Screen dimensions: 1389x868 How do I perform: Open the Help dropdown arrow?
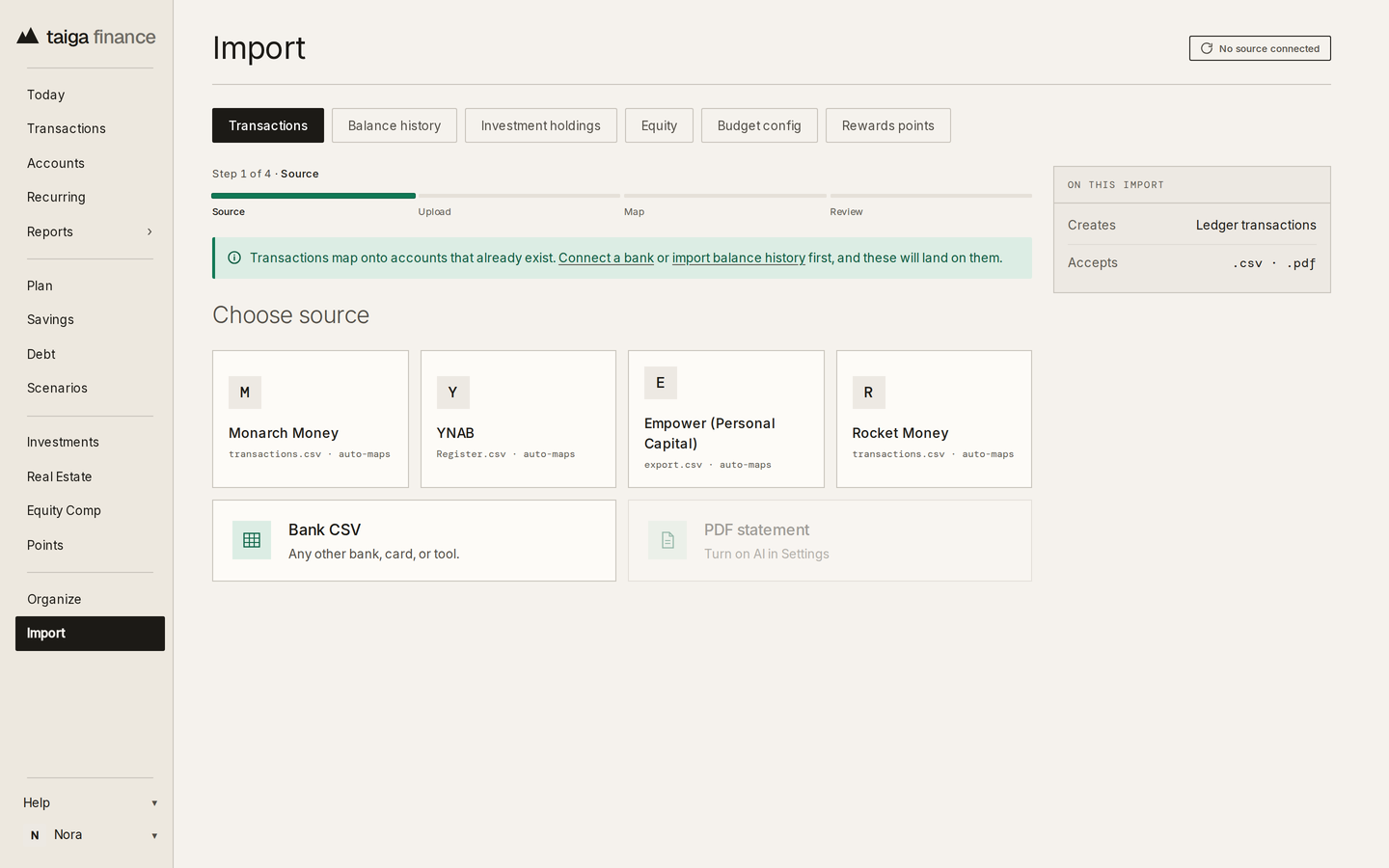point(154,803)
